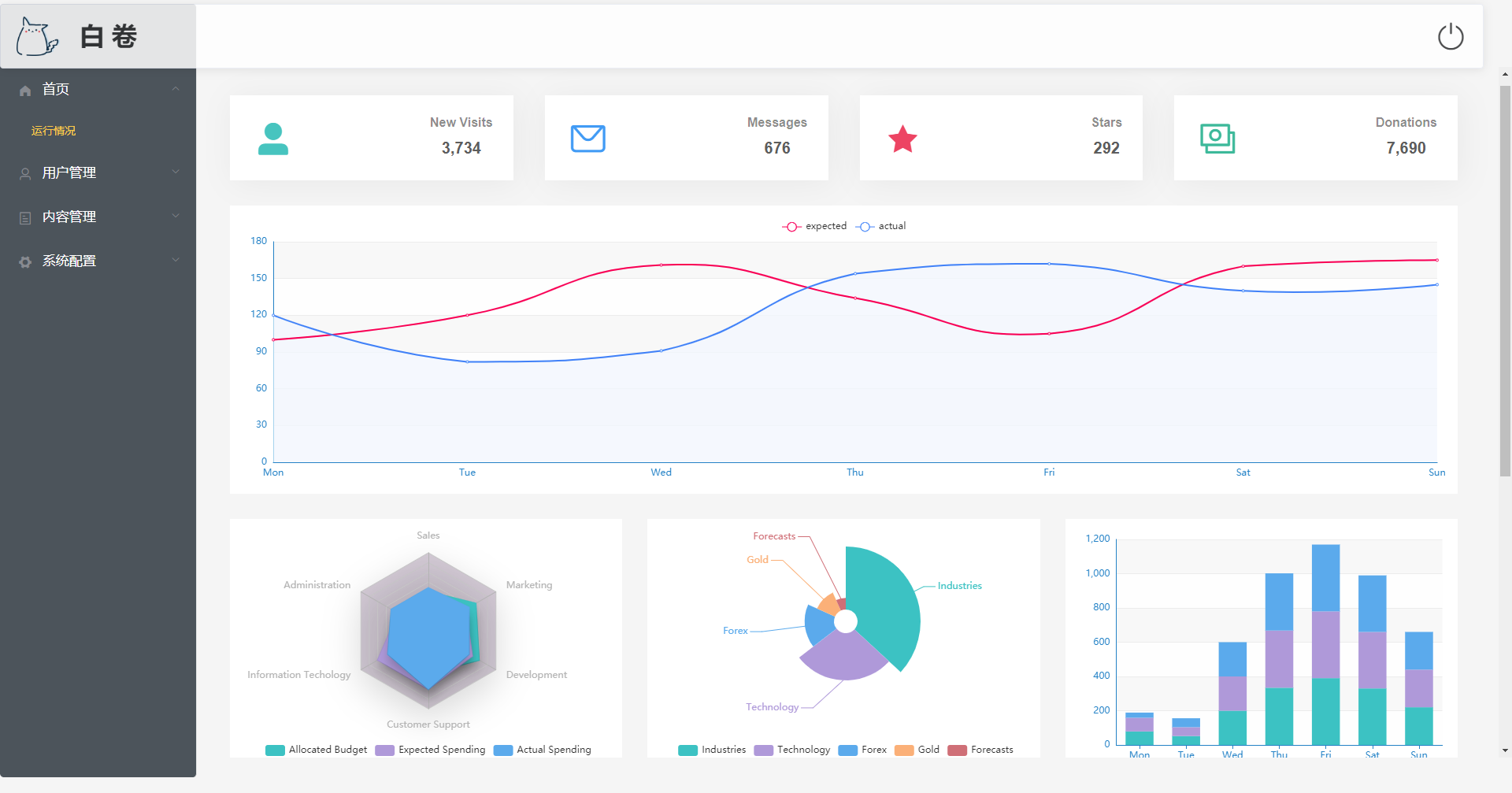Click the Customer Support radar label
This screenshot has height=793, width=1512.
point(428,724)
